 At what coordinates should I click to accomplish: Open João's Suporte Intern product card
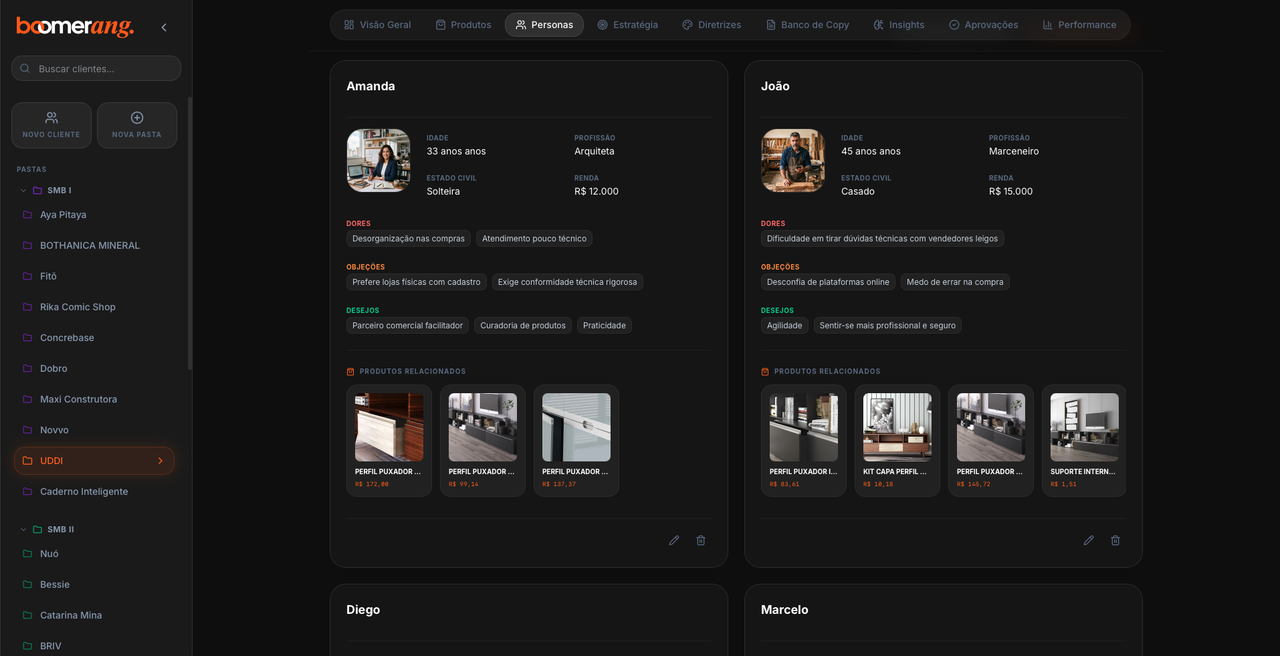[x=1084, y=441]
